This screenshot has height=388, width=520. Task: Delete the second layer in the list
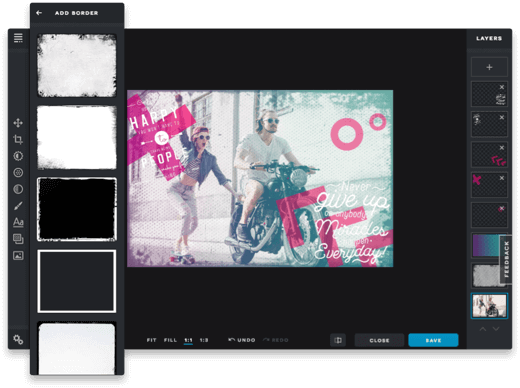click(x=502, y=118)
